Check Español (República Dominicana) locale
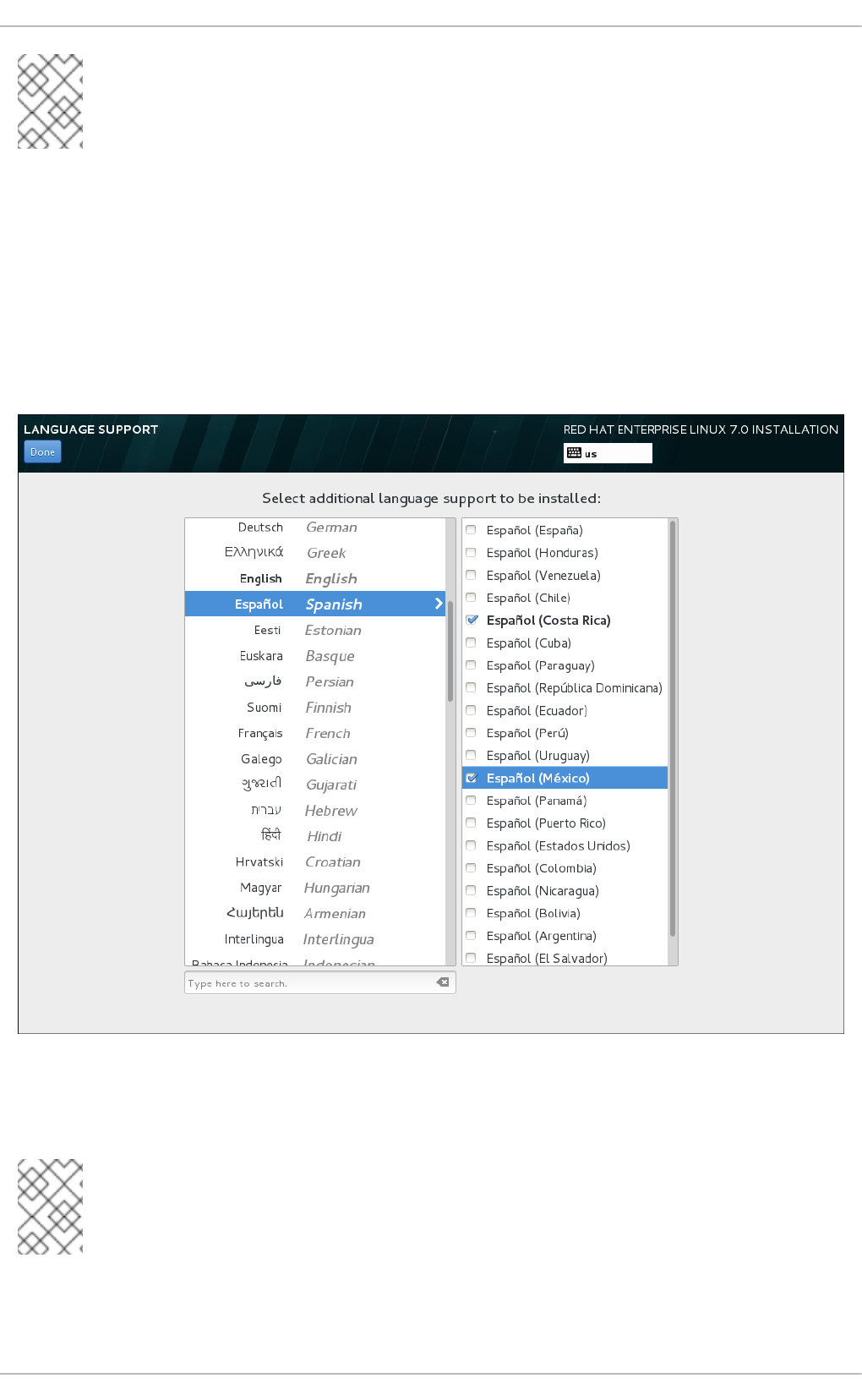The width and height of the screenshot is (862, 1400). click(x=472, y=688)
